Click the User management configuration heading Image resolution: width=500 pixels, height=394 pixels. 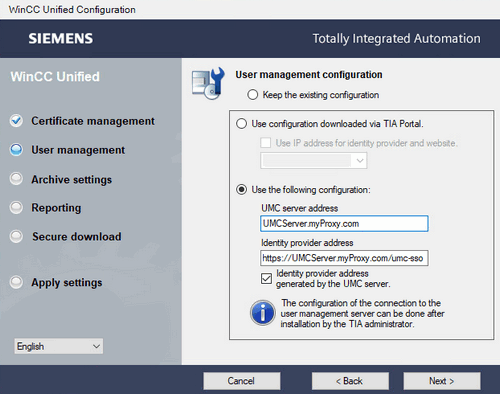coord(309,75)
